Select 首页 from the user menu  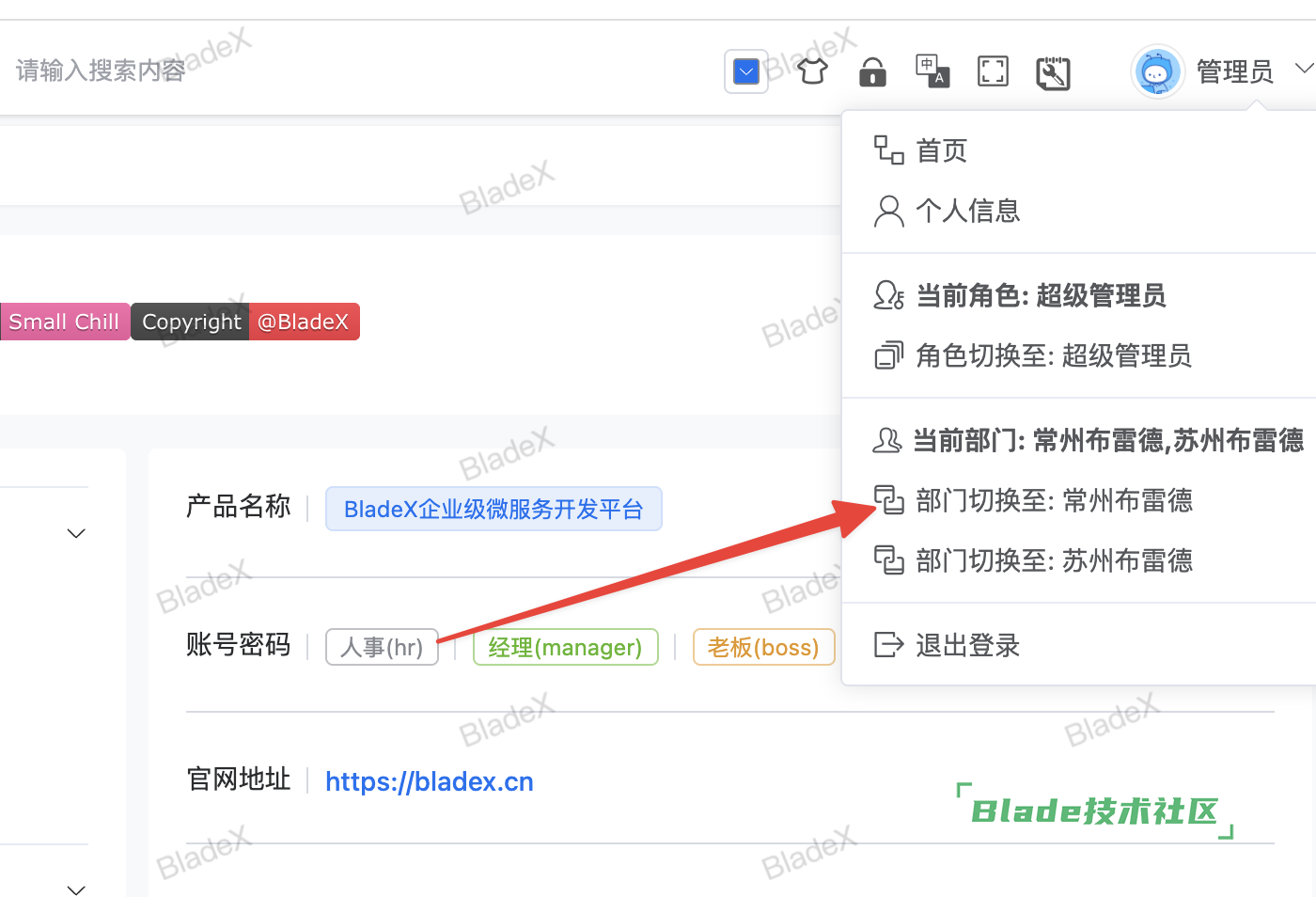(942, 150)
